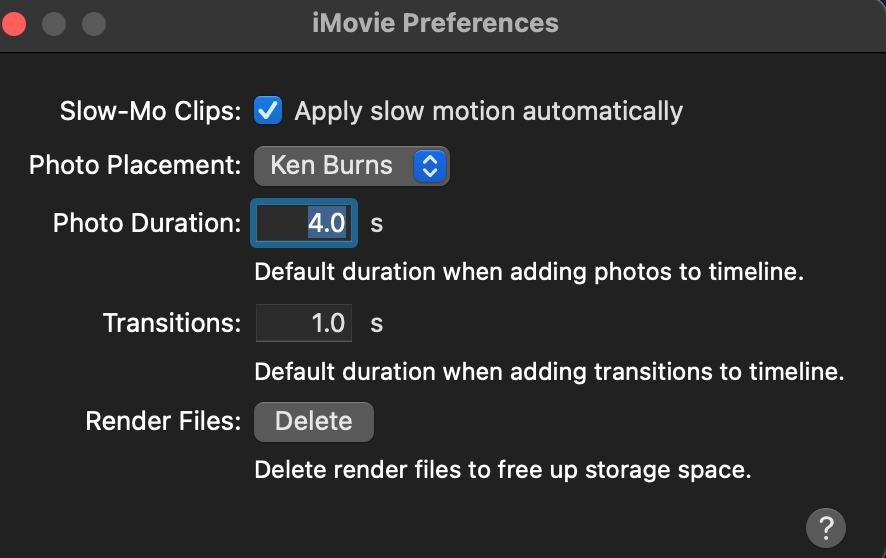Click the "Photo Duration:" label
The height and width of the screenshot is (558, 886).
147,223
